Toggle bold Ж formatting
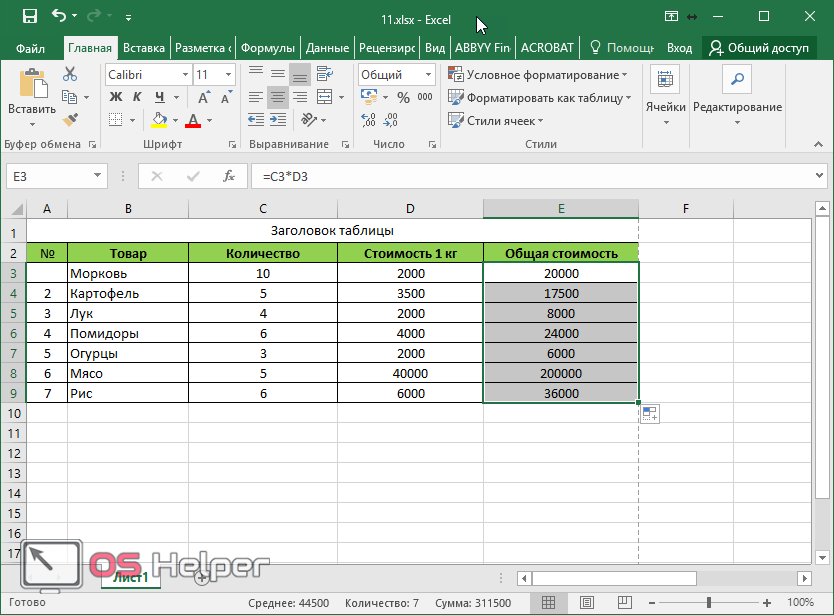 115,97
